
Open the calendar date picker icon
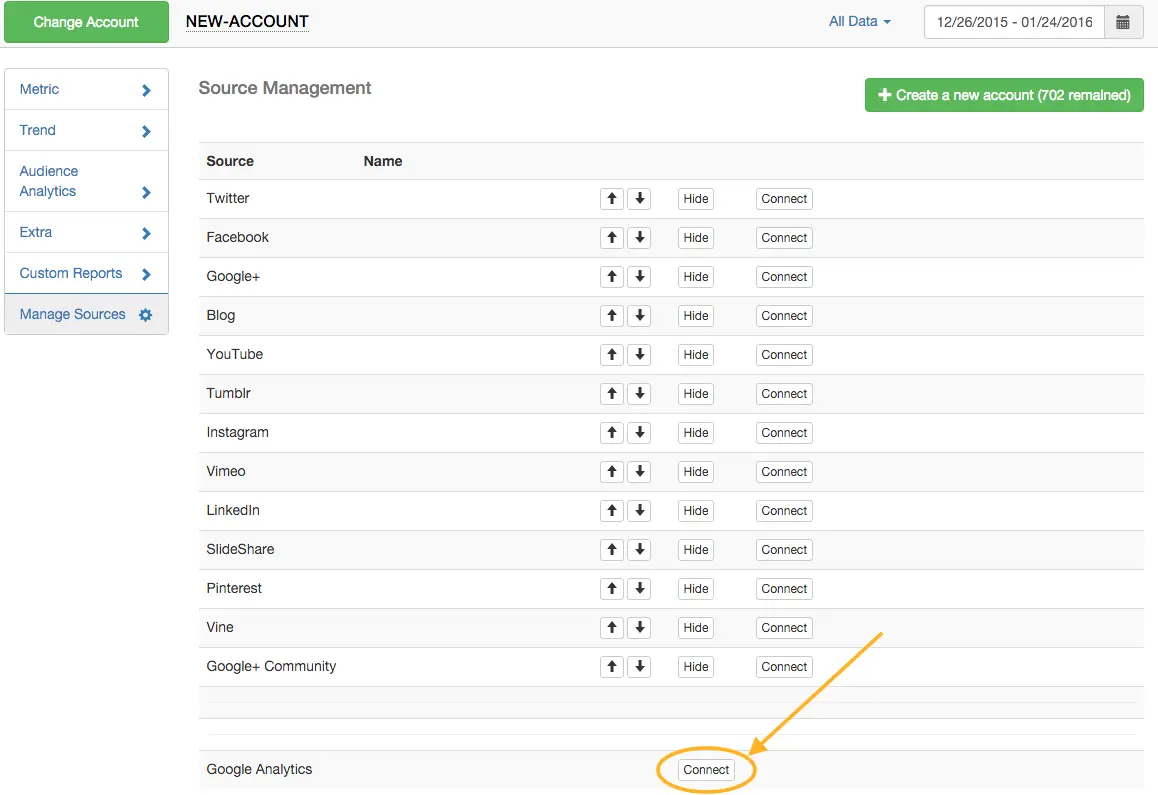1123,22
